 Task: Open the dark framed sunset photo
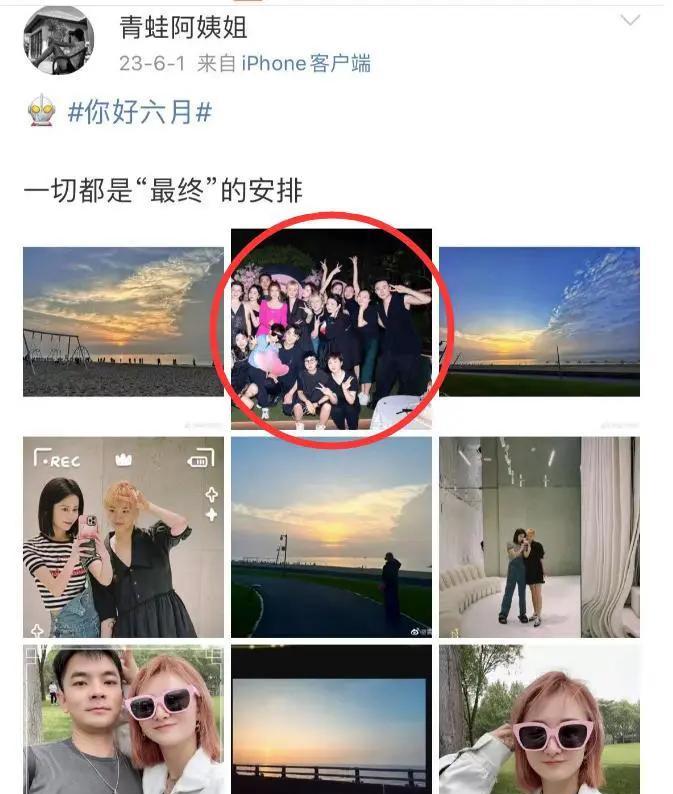tap(331, 720)
